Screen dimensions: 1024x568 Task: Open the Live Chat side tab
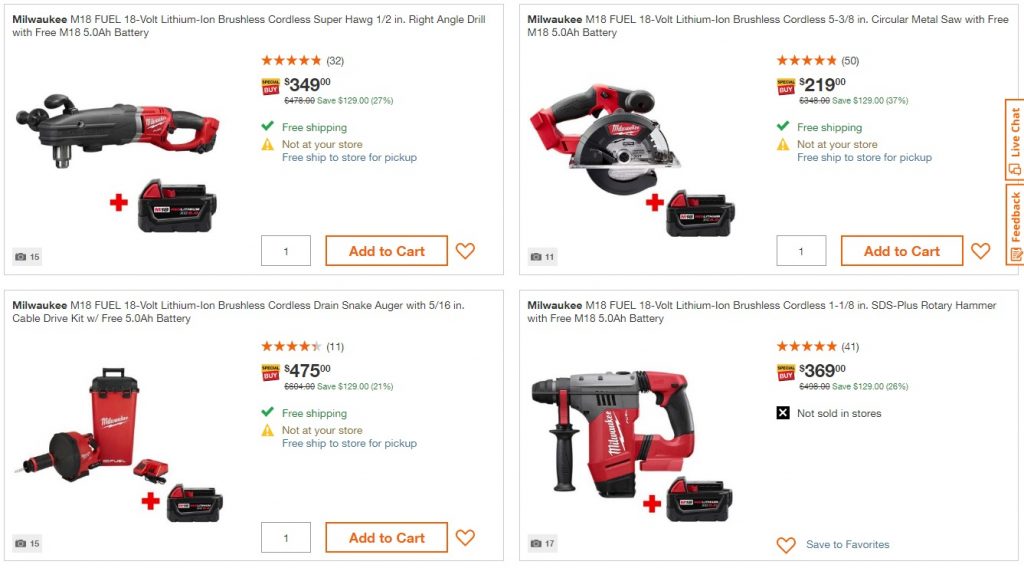click(1014, 139)
